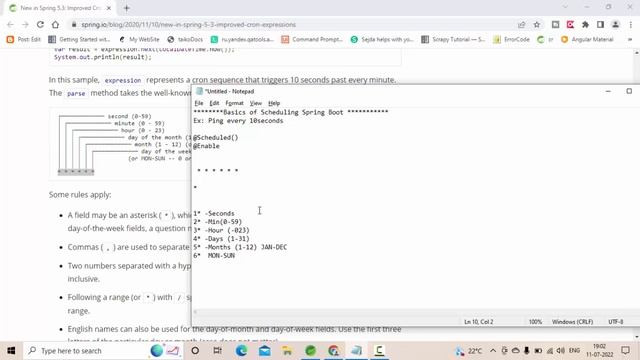Open the Chrome three-dot menu
The image size is (640, 360).
(631, 24)
